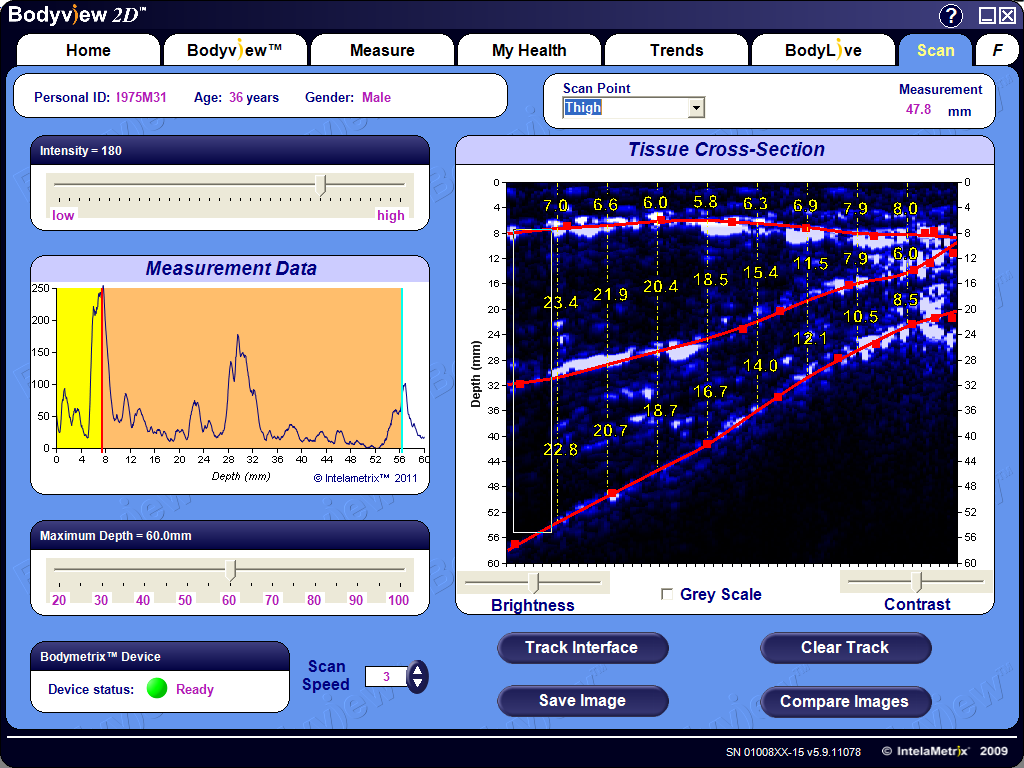Decrease scan speed with down arrow
The width and height of the screenshot is (1024, 768).
coord(418,684)
